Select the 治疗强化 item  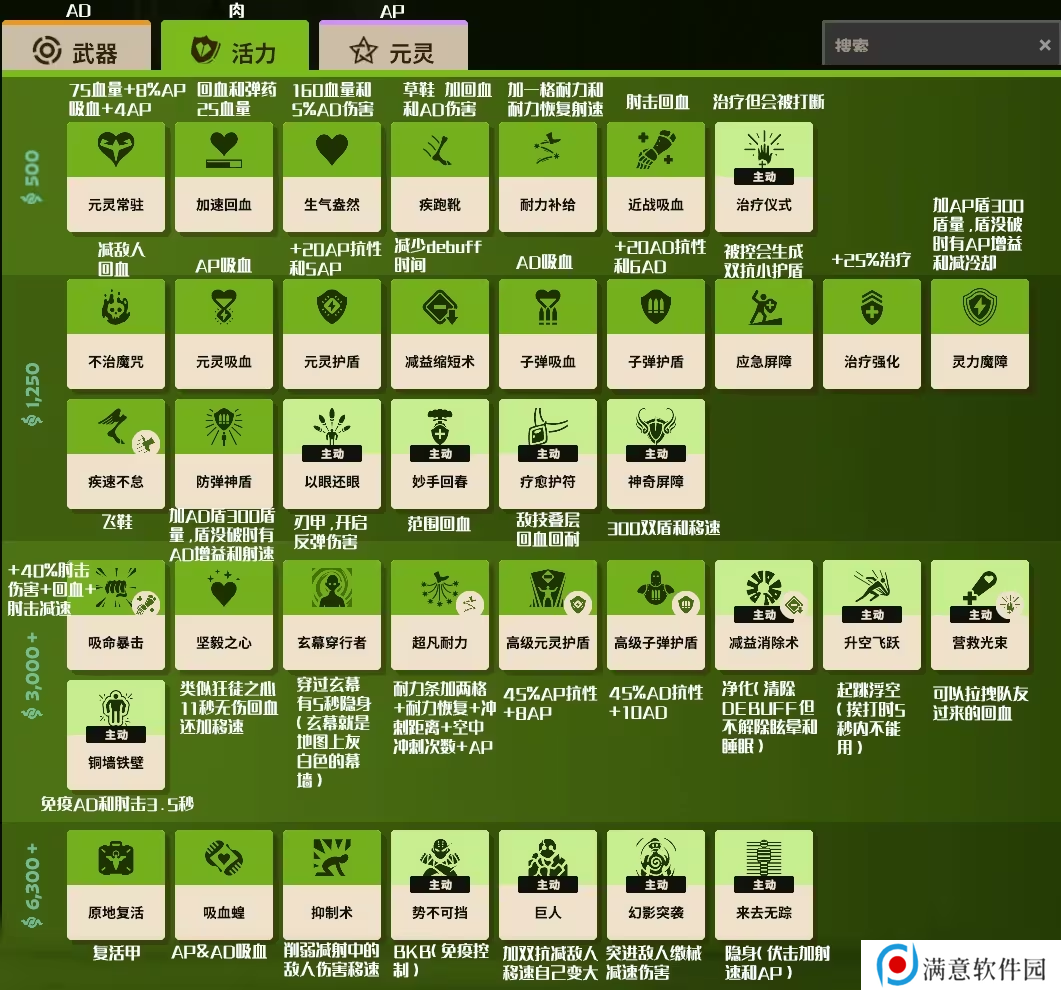pos(872,334)
